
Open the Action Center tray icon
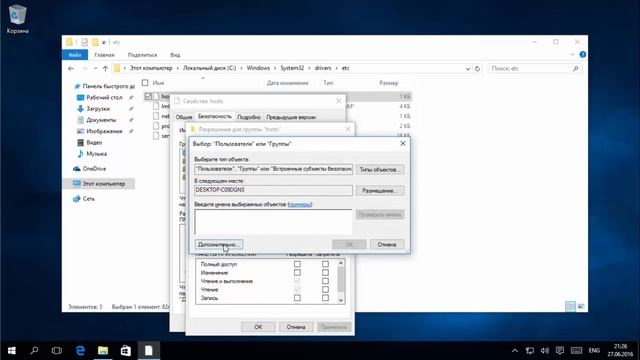(x=560, y=351)
